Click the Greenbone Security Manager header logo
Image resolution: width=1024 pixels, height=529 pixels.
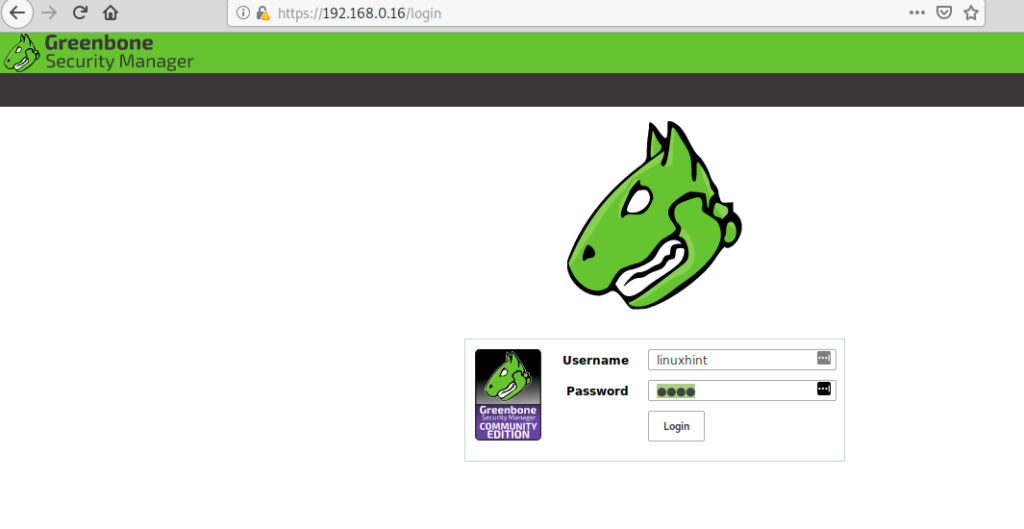[99, 52]
